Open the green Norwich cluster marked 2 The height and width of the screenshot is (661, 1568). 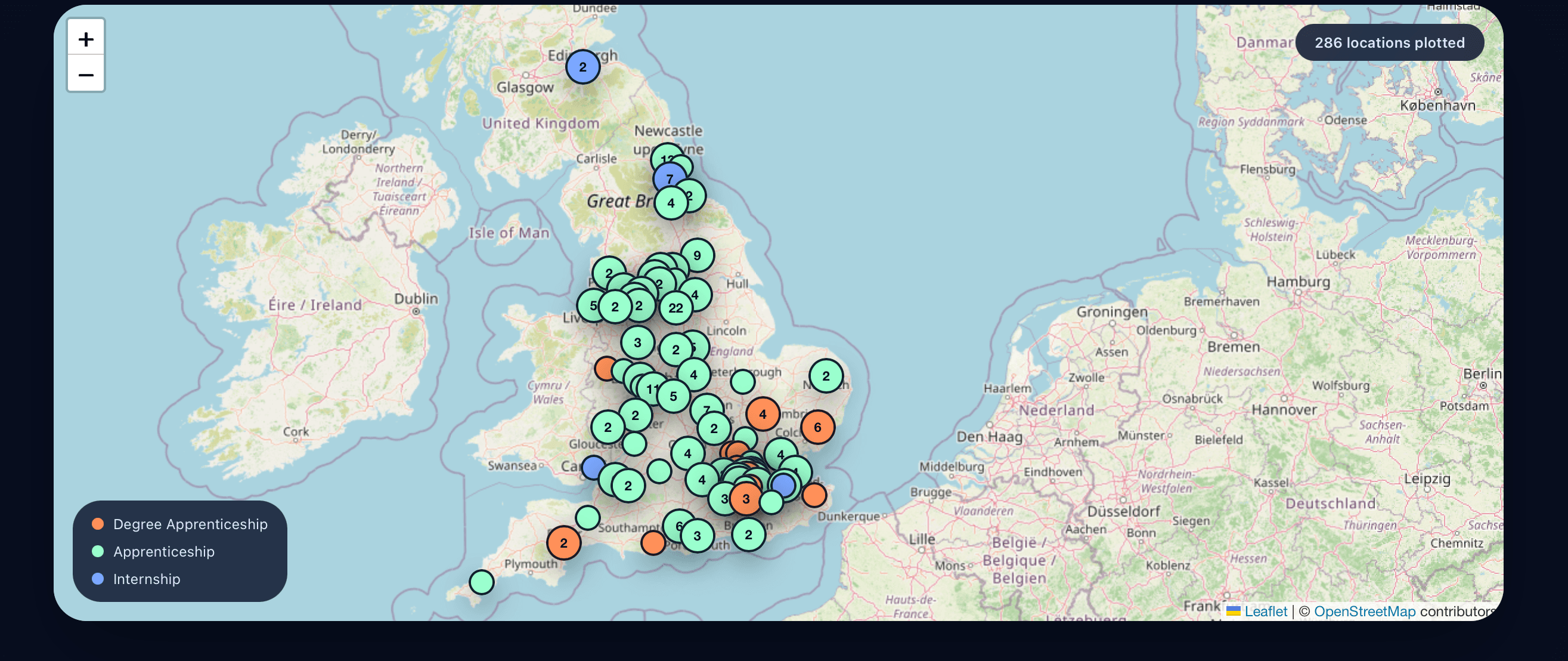click(826, 376)
